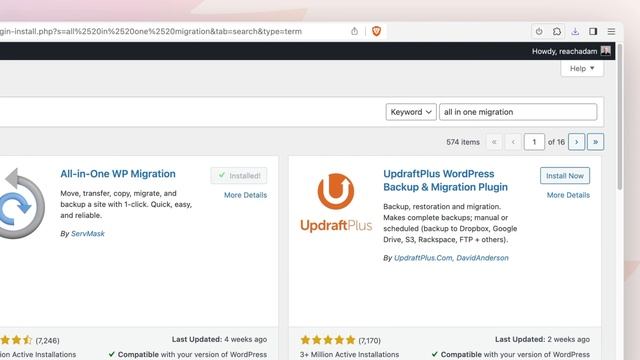Click the UpdraftPlus logo thumbnail
Image resolution: width=640 pixels, height=360 pixels.
[336, 203]
